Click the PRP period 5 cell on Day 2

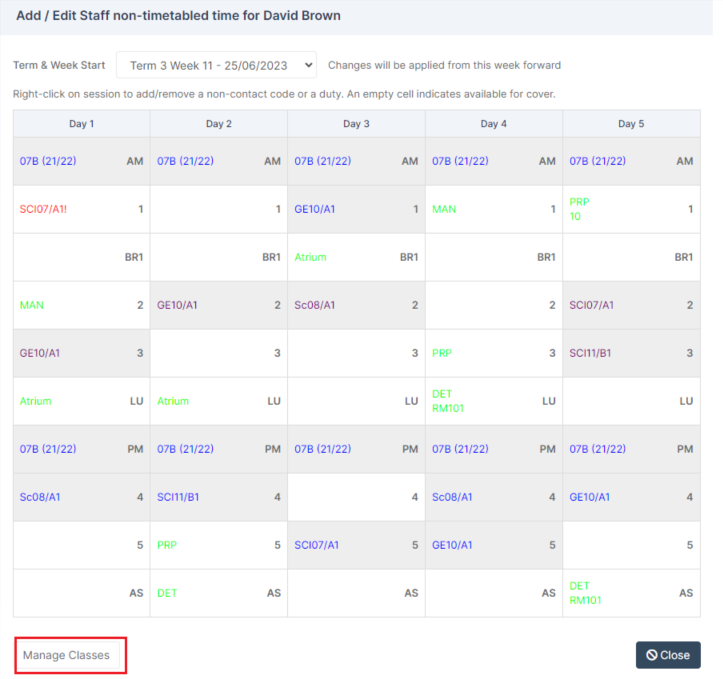coord(219,545)
